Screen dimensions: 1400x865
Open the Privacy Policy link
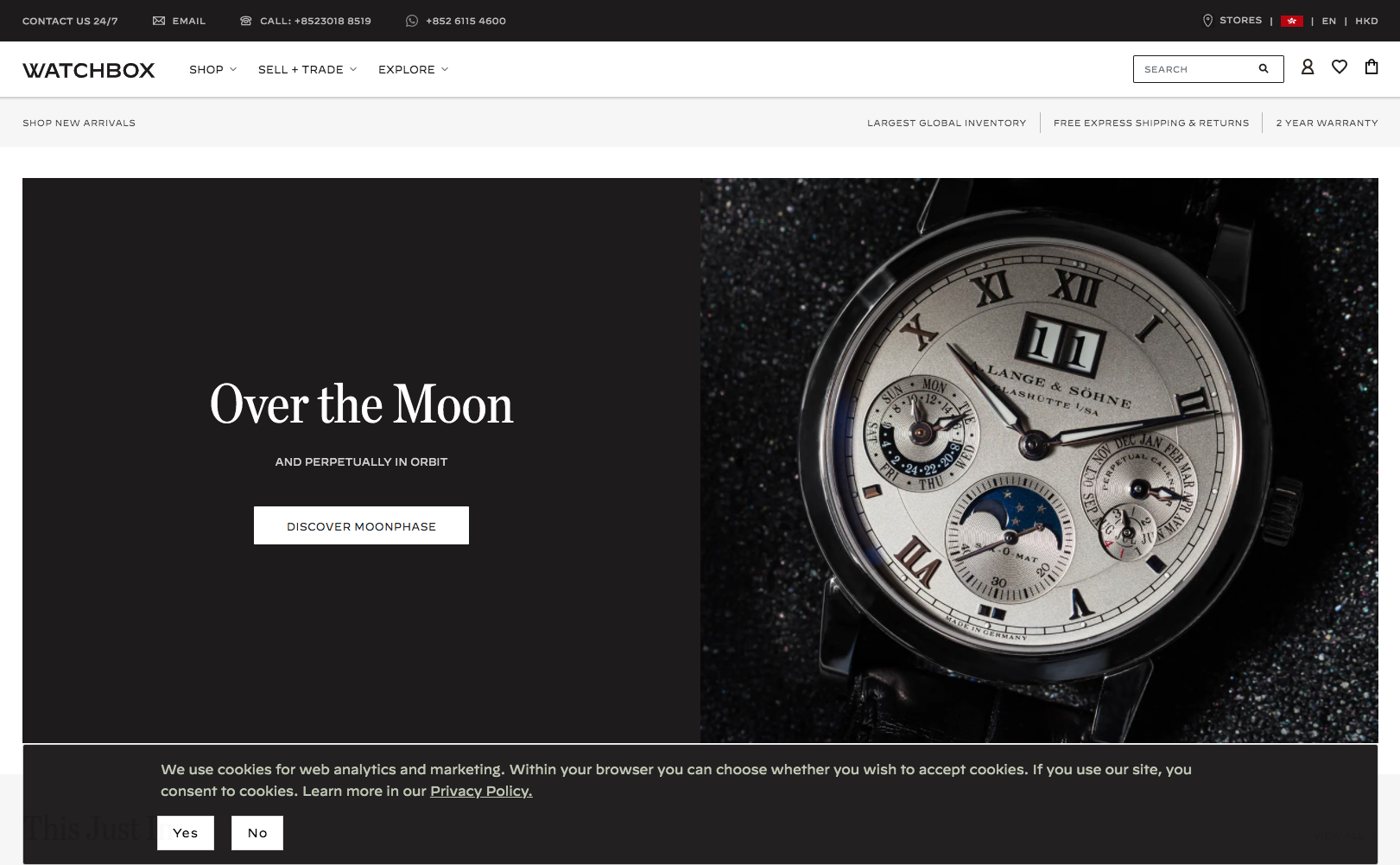[x=481, y=791]
